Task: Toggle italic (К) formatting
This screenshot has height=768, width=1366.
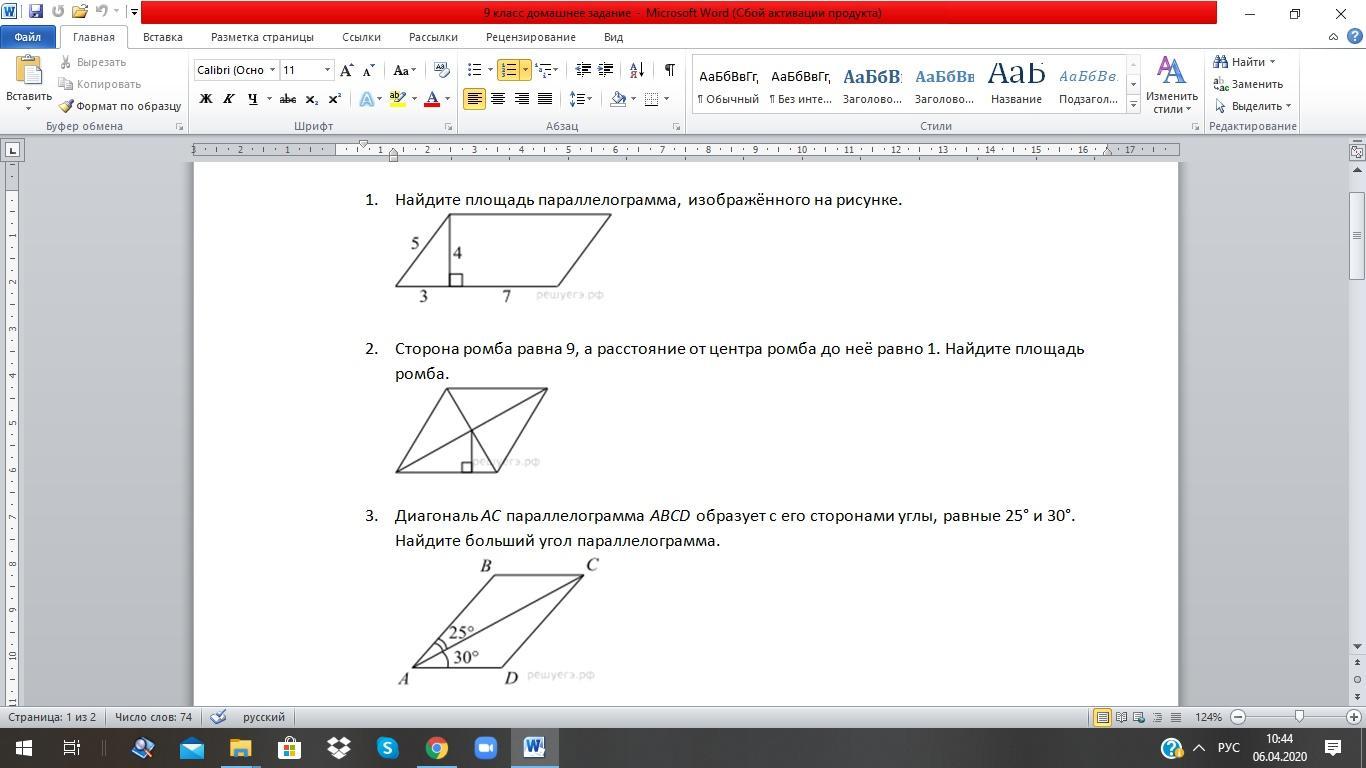Action: tap(228, 99)
